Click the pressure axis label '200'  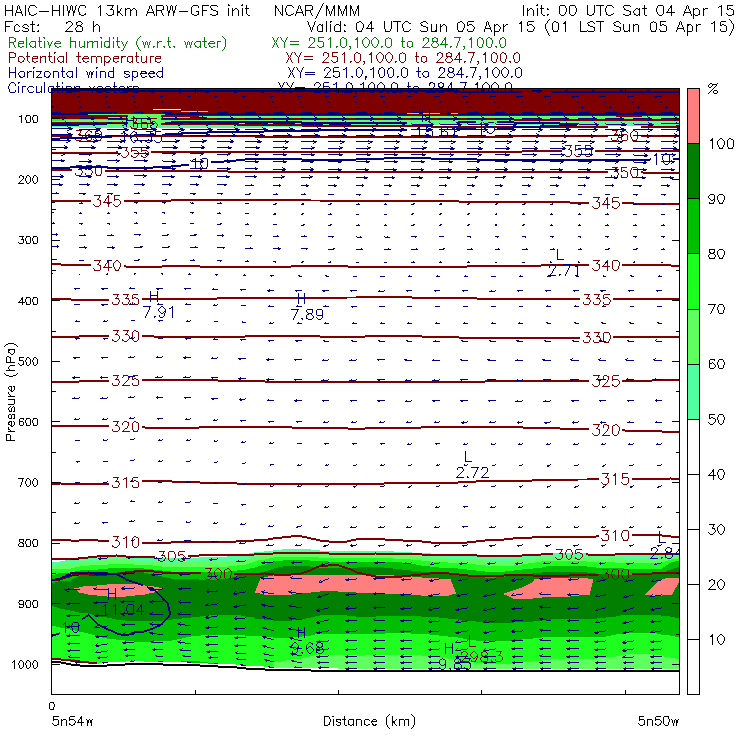28,179
